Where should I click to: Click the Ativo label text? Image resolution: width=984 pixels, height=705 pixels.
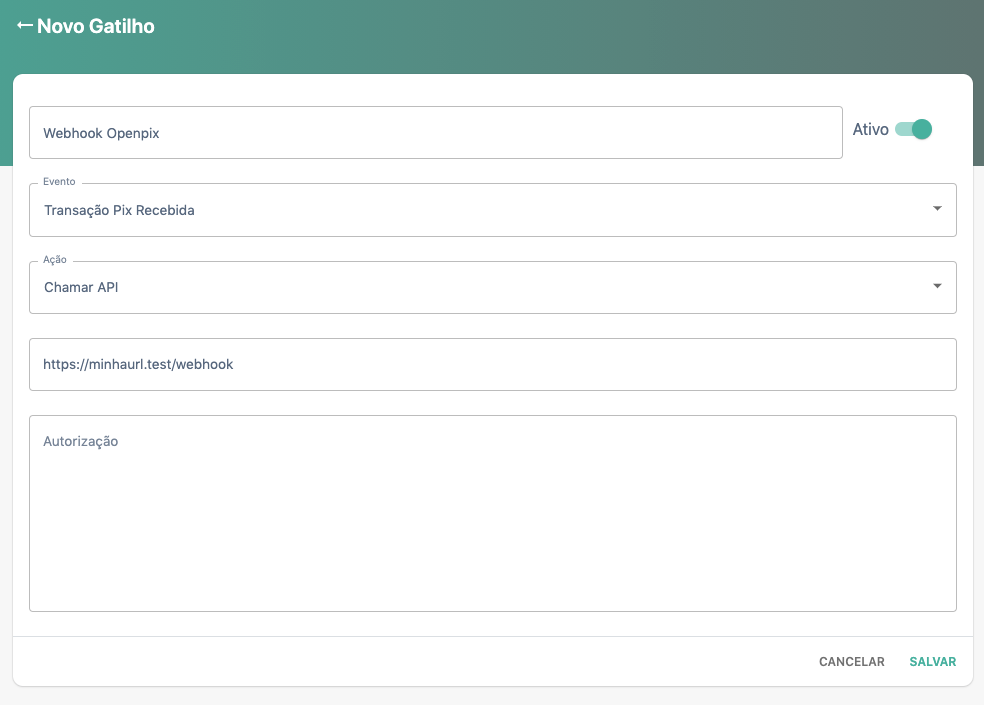[870, 129]
